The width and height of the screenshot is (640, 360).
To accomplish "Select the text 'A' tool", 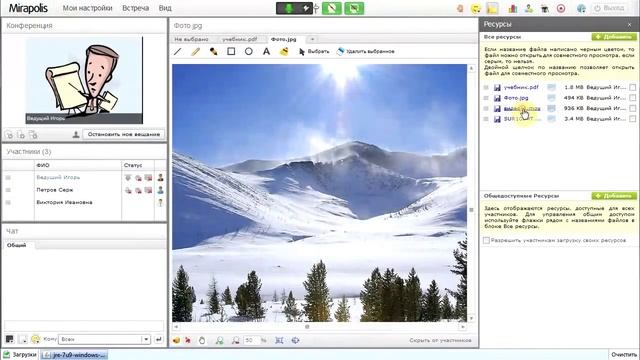I will pos(266,51).
